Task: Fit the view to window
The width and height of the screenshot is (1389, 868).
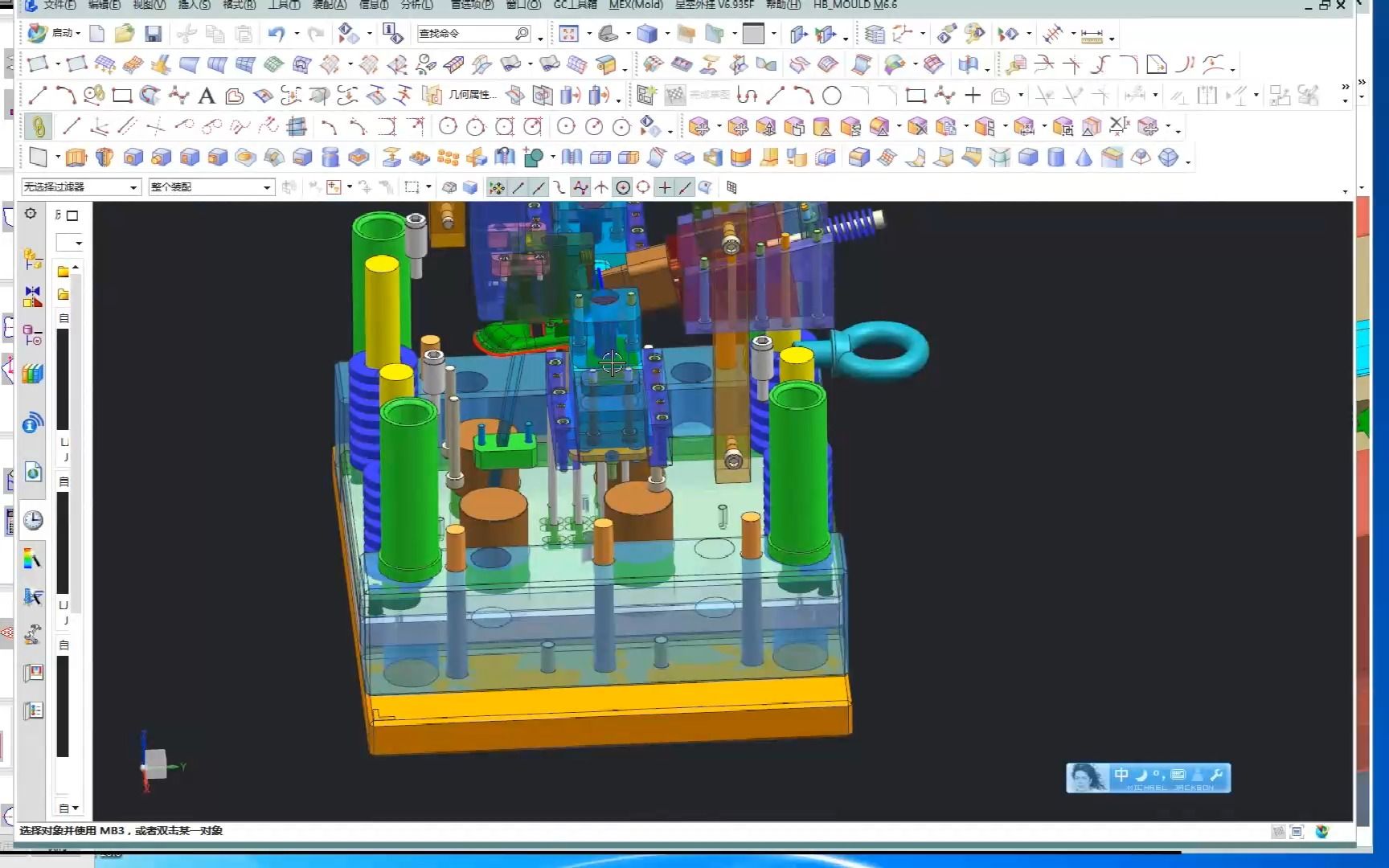Action: (569, 33)
